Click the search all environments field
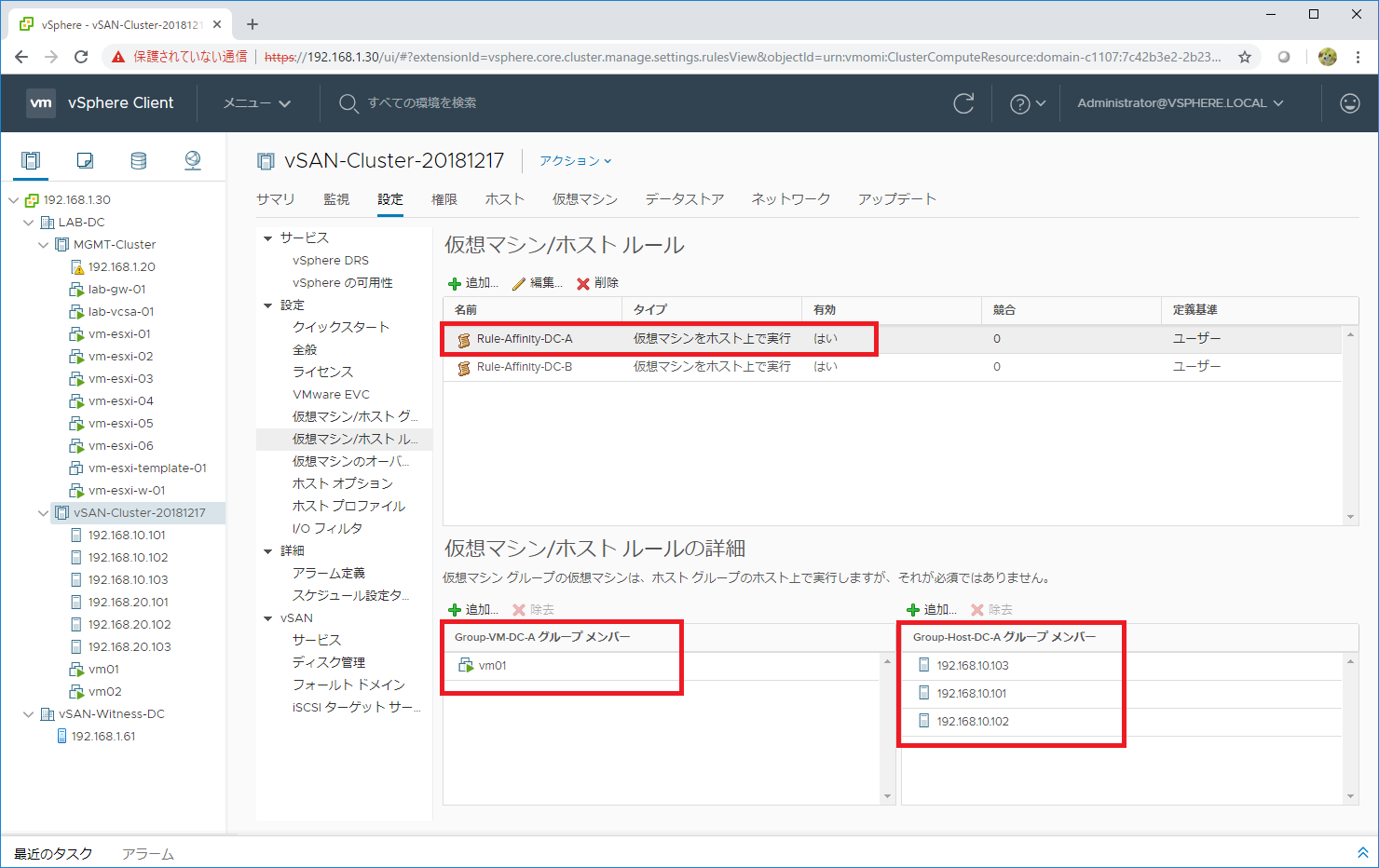The height and width of the screenshot is (868, 1379). click(x=422, y=103)
